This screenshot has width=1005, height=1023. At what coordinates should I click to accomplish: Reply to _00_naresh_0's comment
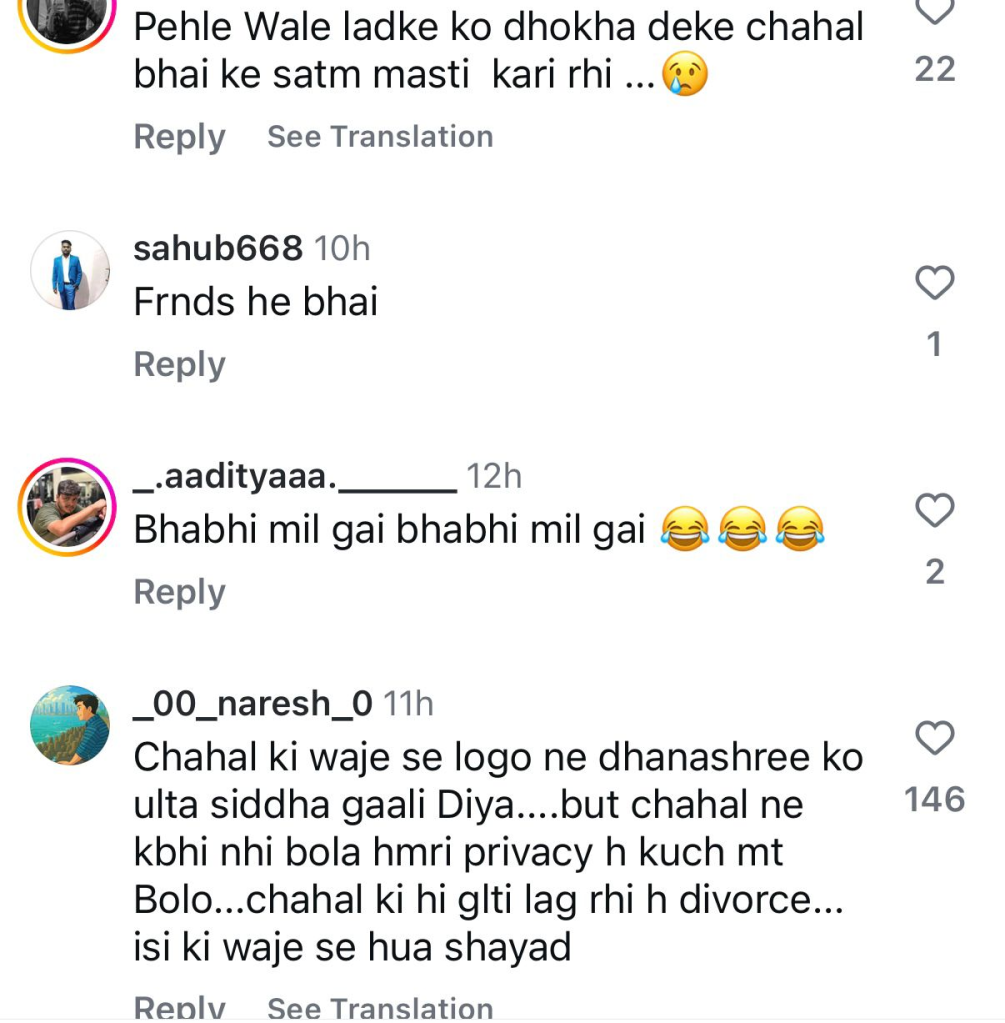pyautogui.click(x=179, y=1008)
